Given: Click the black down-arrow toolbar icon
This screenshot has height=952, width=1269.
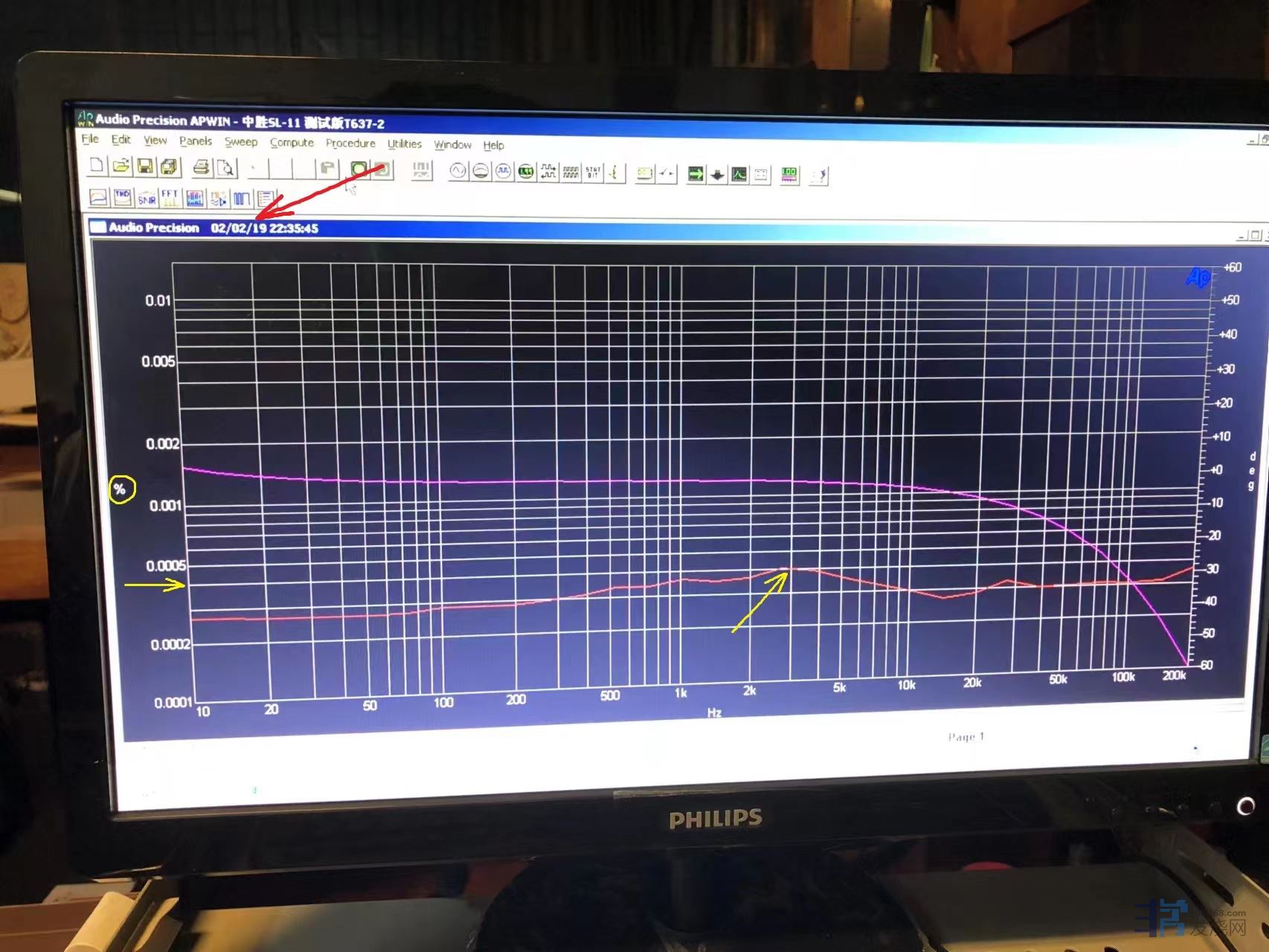Looking at the screenshot, I should pyautogui.click(x=717, y=176).
